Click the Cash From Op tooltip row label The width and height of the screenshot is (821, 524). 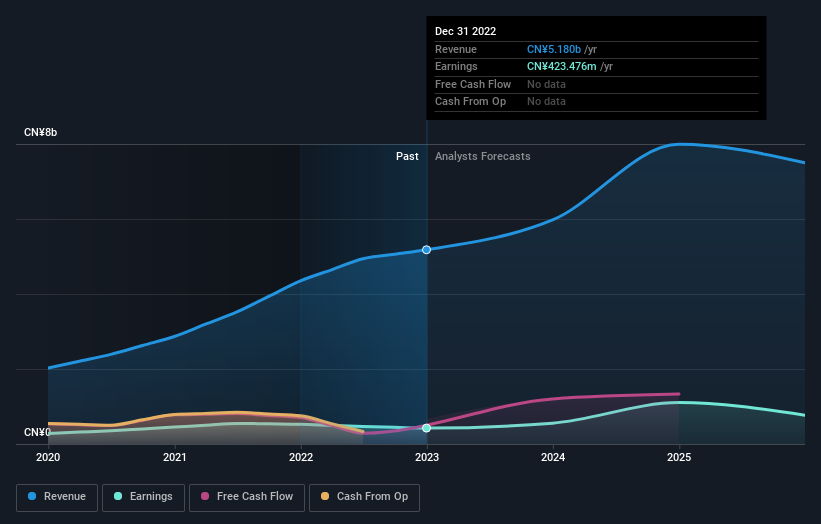[470, 102]
